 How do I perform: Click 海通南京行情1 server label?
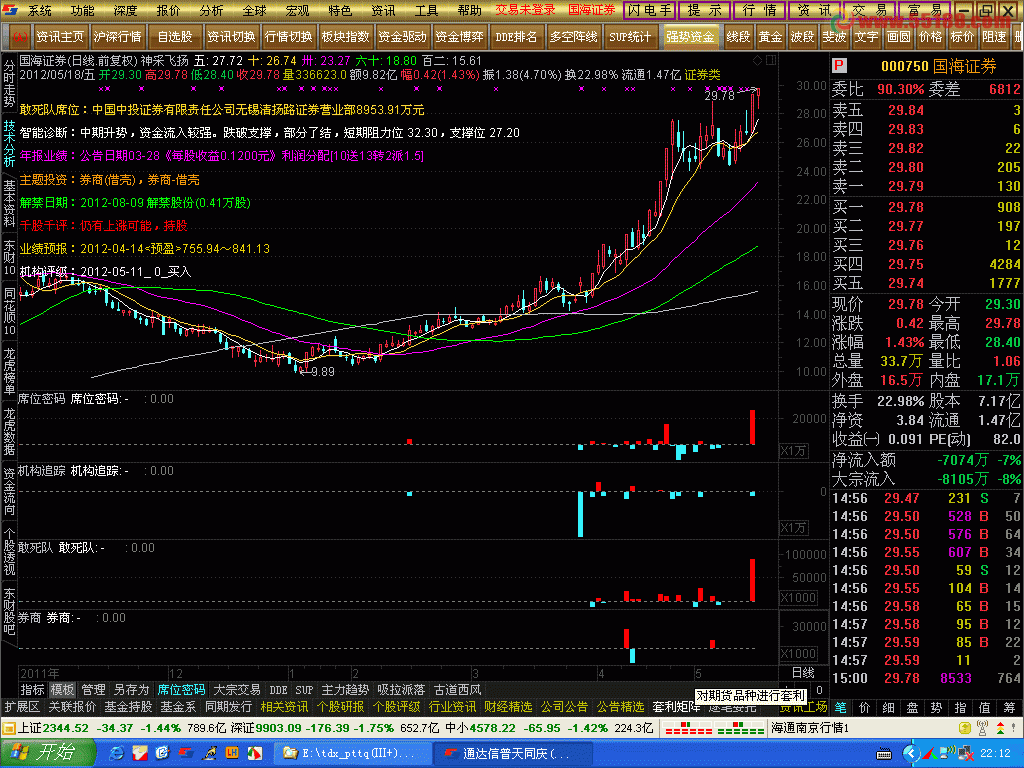(x=810, y=728)
